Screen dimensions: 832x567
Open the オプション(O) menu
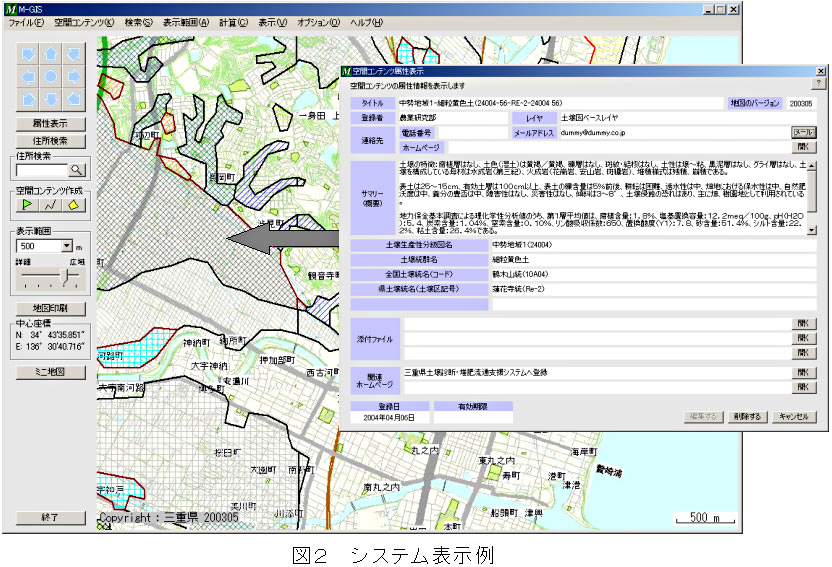click(x=319, y=21)
